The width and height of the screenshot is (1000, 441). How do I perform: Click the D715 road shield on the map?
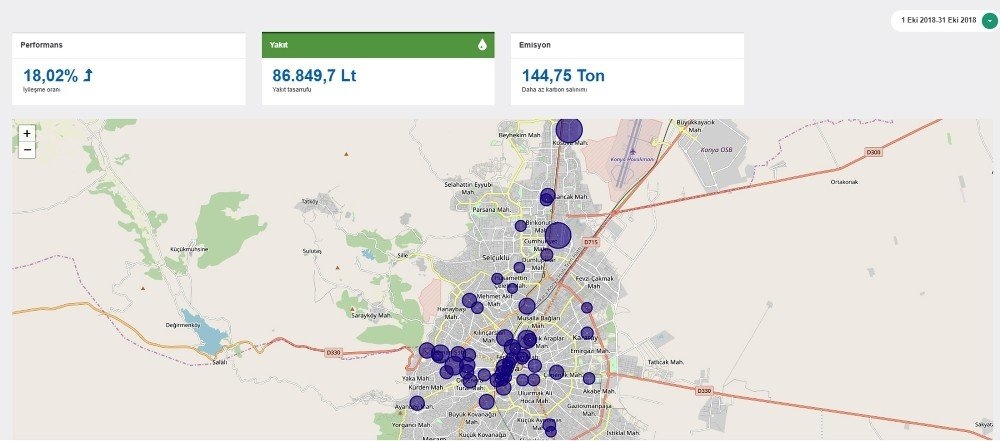[590, 243]
